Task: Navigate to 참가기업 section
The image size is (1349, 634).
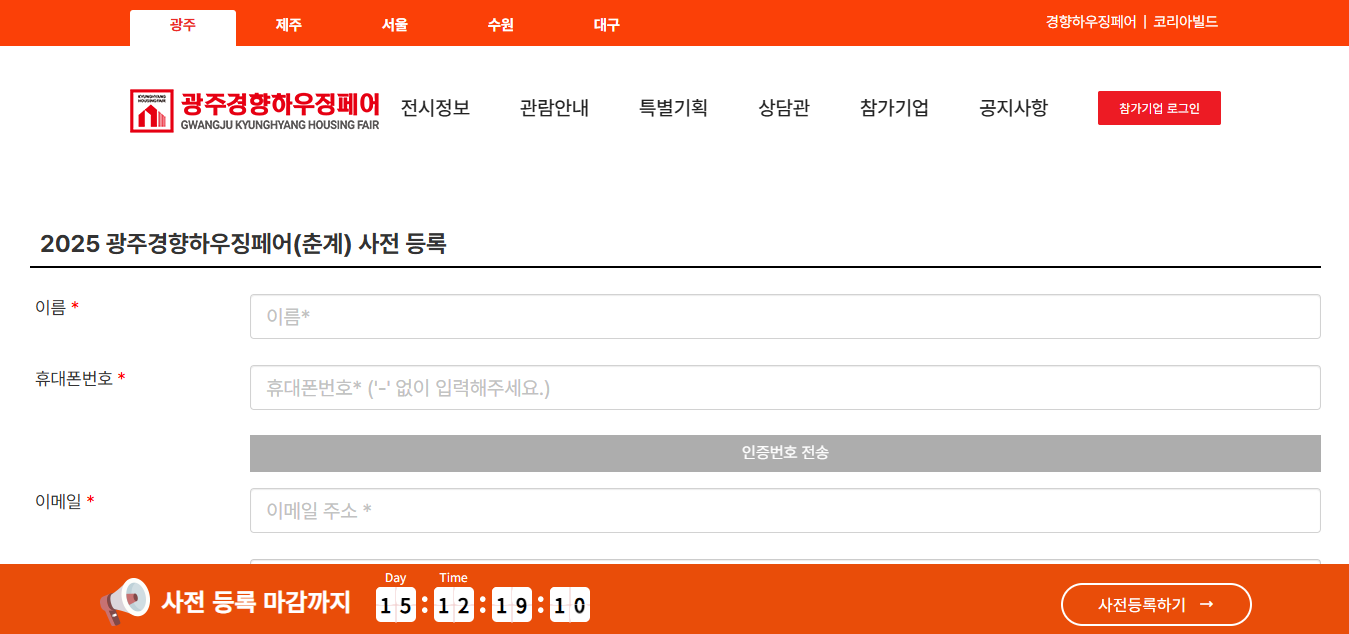Action: point(893,108)
